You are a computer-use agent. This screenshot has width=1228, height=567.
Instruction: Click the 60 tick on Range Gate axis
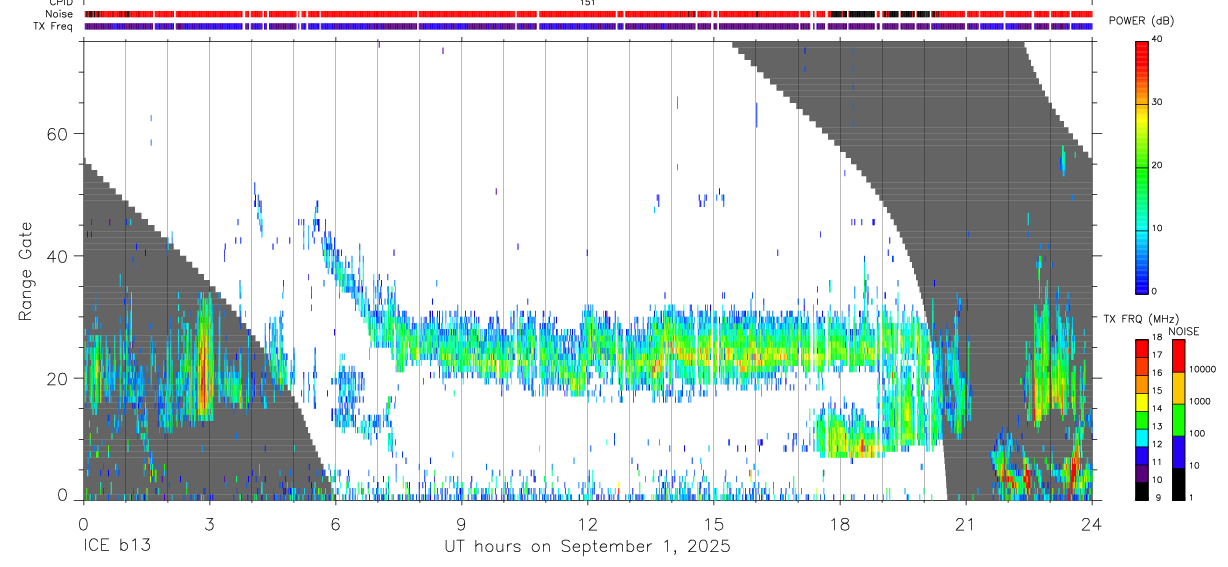pos(60,134)
